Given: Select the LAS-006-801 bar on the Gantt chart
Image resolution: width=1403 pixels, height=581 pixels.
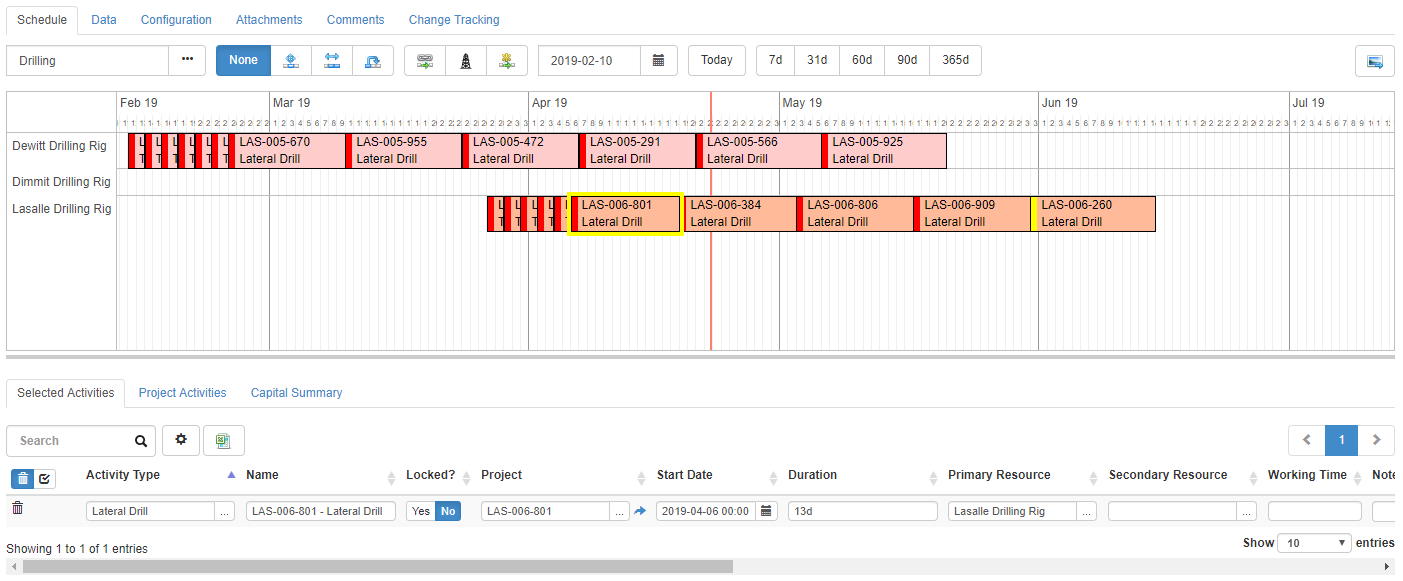Looking at the screenshot, I should click(x=625, y=213).
